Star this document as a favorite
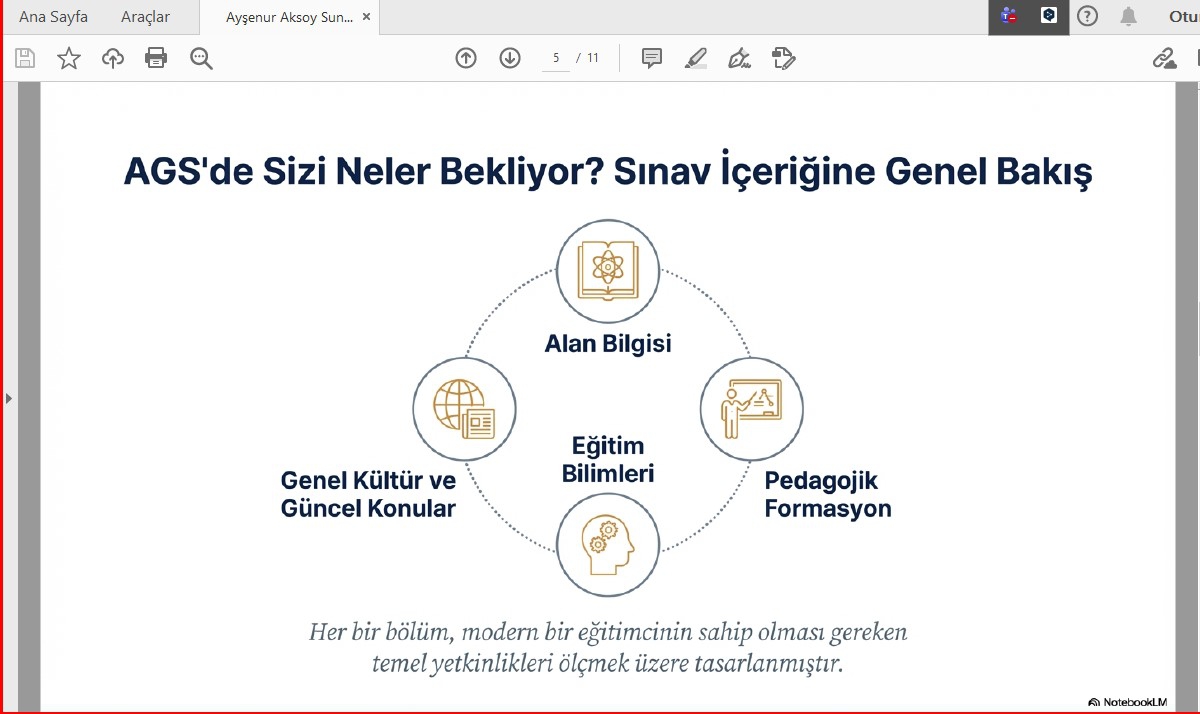Viewport: 1200px width, 714px height. tap(68, 58)
